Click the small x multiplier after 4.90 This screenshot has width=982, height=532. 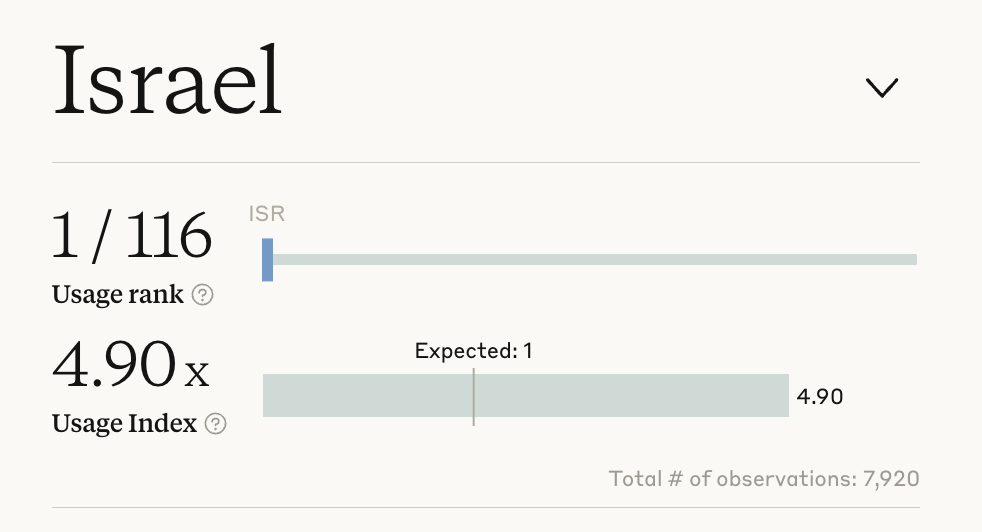click(x=197, y=375)
